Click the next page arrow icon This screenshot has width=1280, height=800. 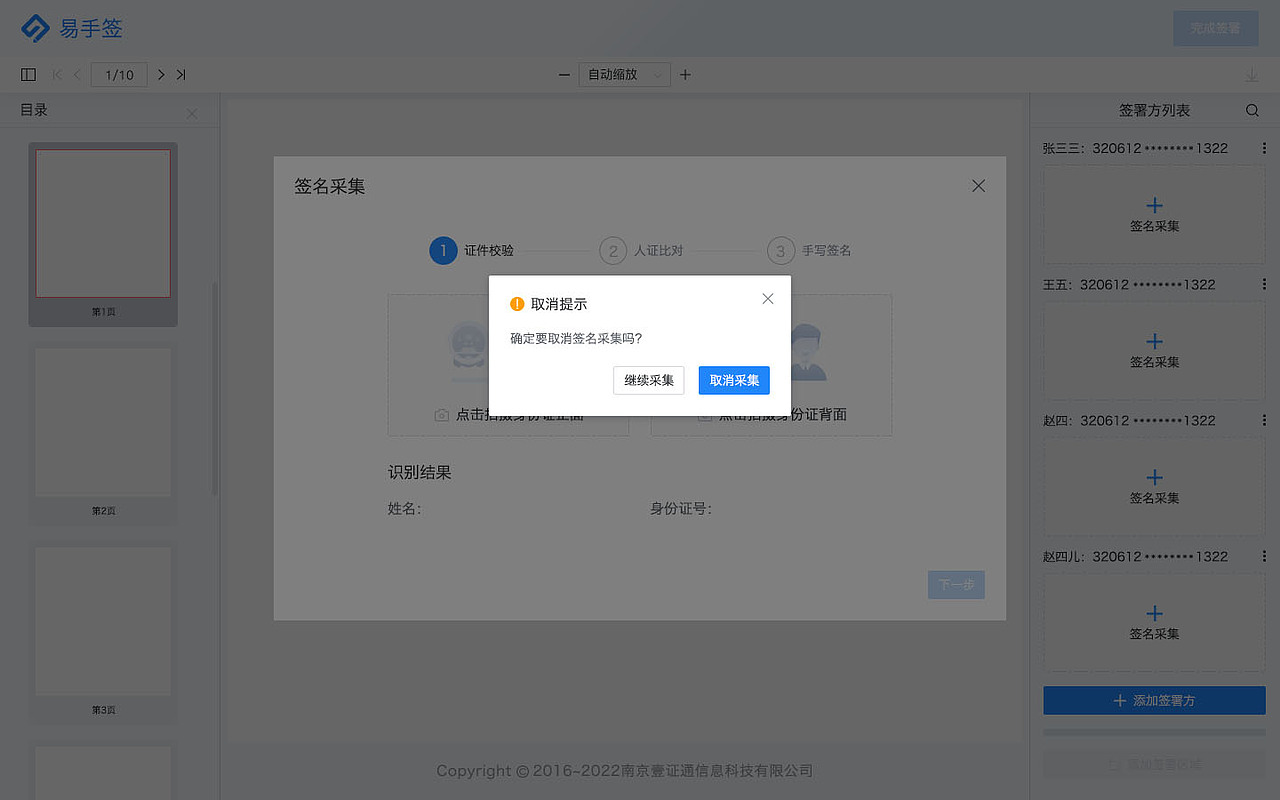pos(160,74)
